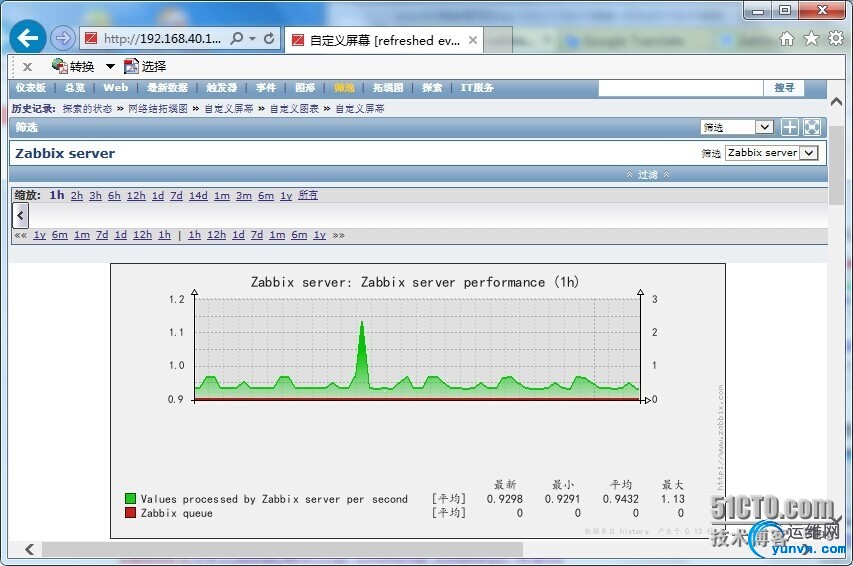Jump to earliest with « link
This screenshot has height=566, width=853.
click(x=21, y=235)
